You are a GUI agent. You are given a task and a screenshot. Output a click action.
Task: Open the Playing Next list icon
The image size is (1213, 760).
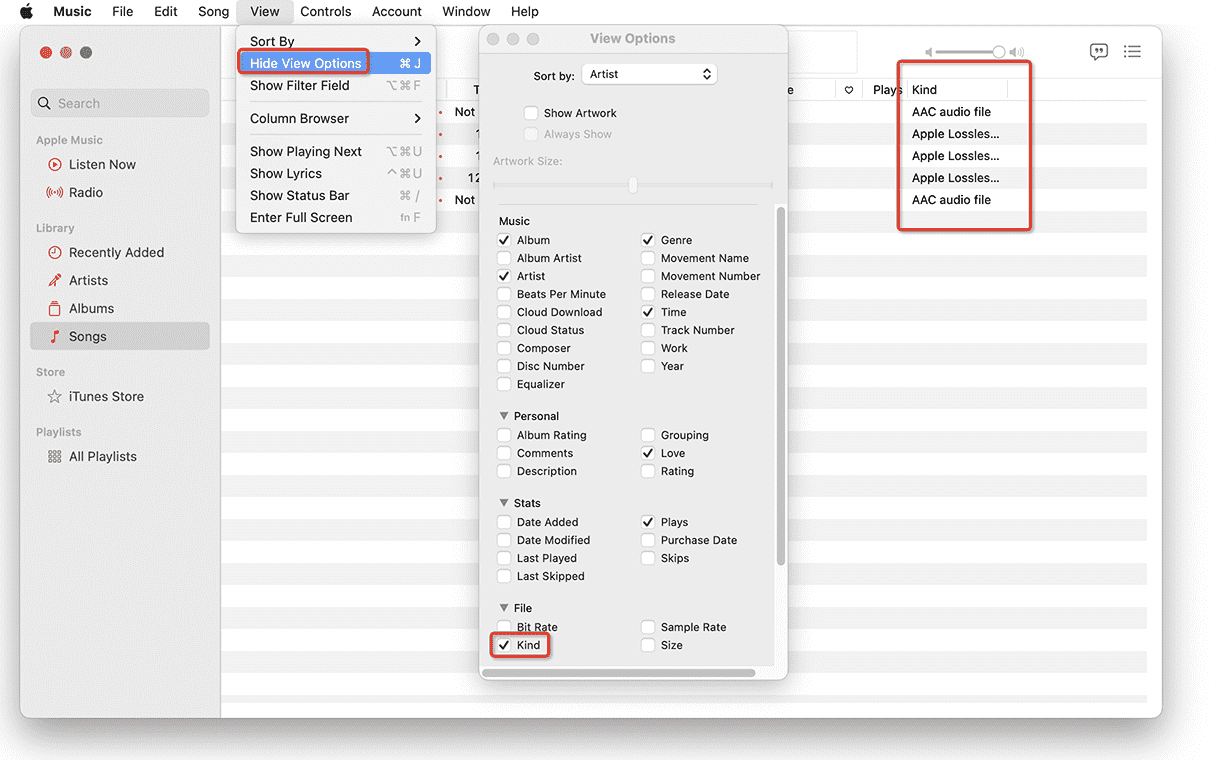1132,51
